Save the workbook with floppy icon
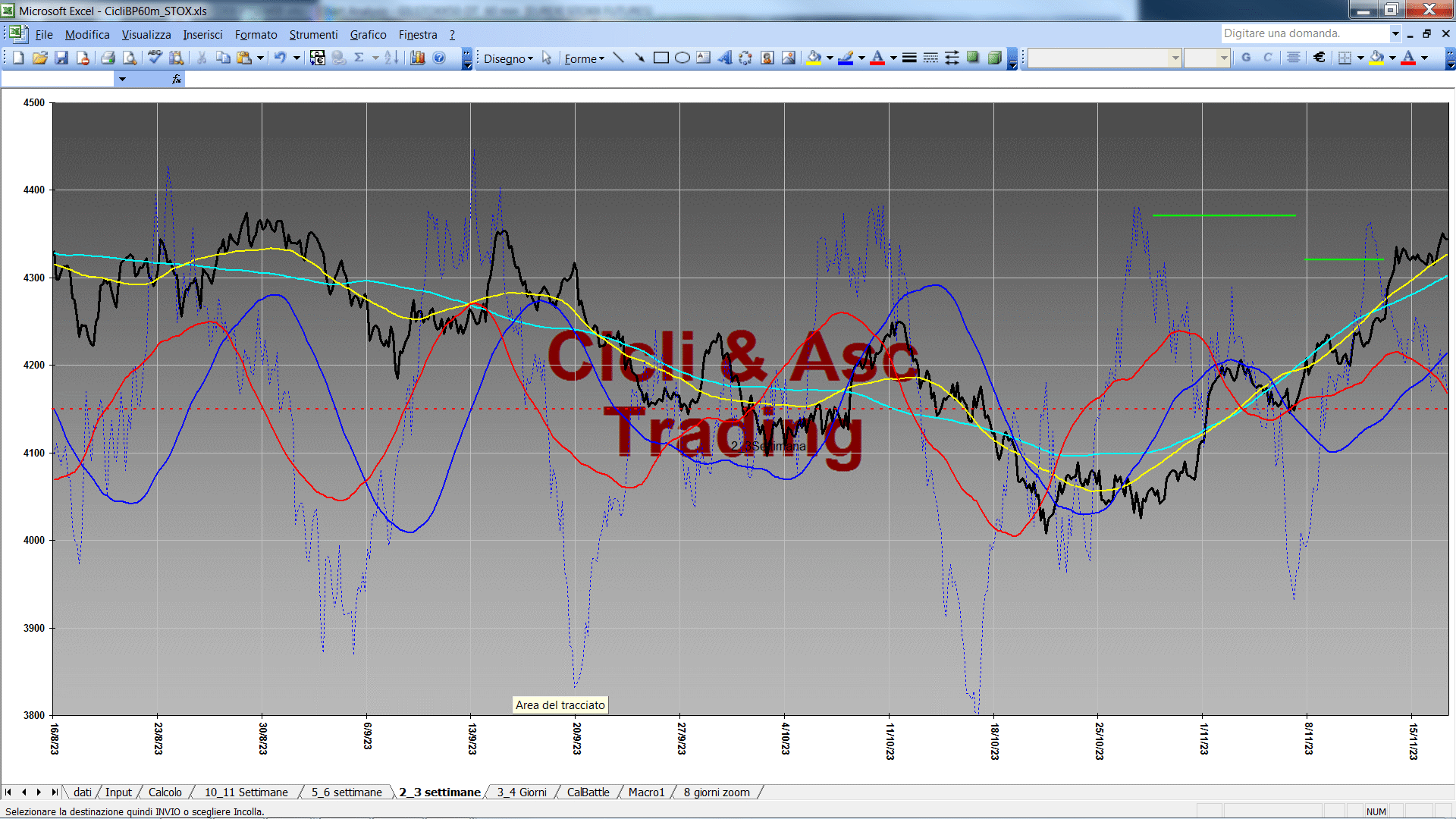Screen dimensions: 1456x819 pyautogui.click(x=61, y=58)
